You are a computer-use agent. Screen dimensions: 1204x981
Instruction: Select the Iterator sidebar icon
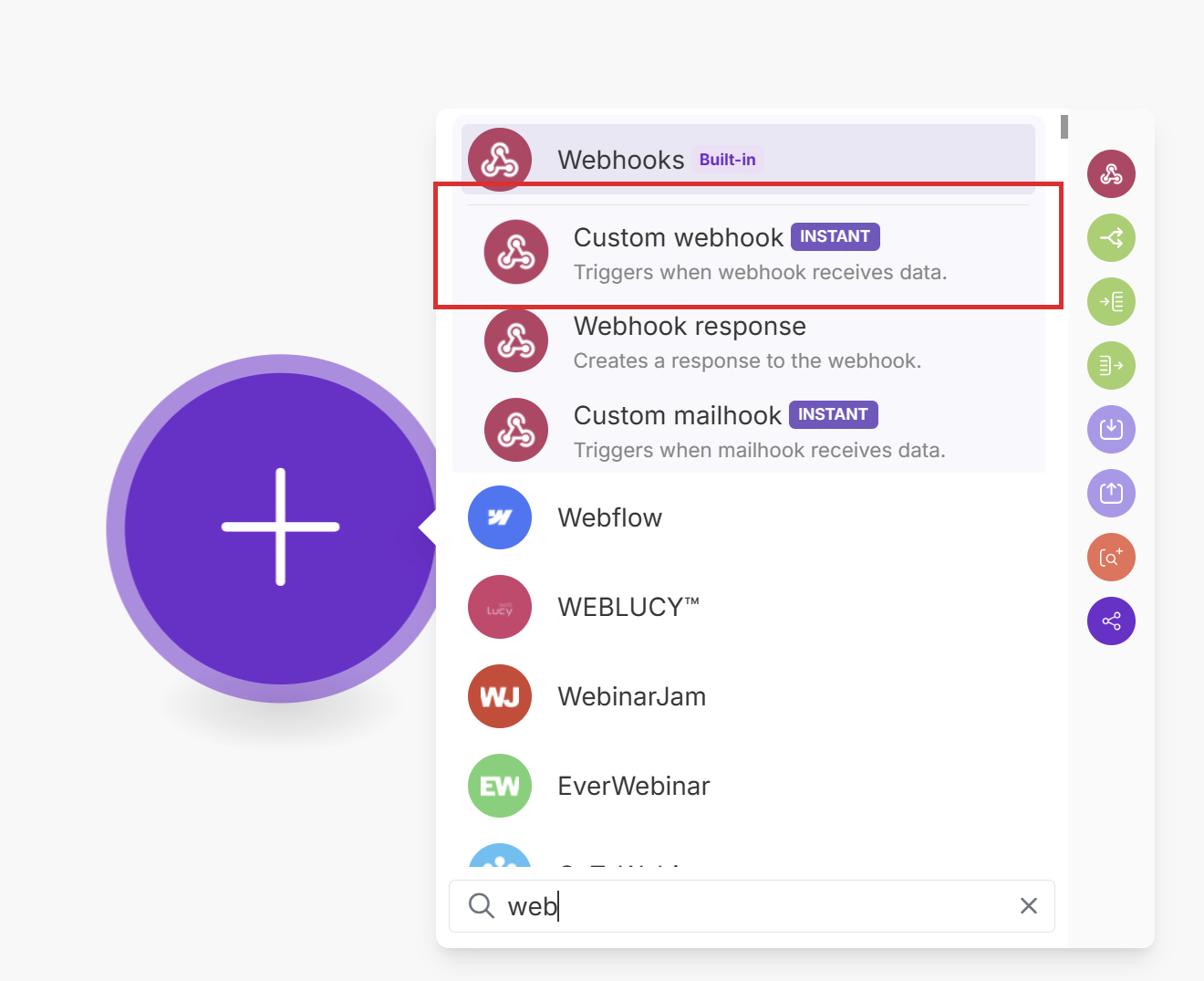1111,302
